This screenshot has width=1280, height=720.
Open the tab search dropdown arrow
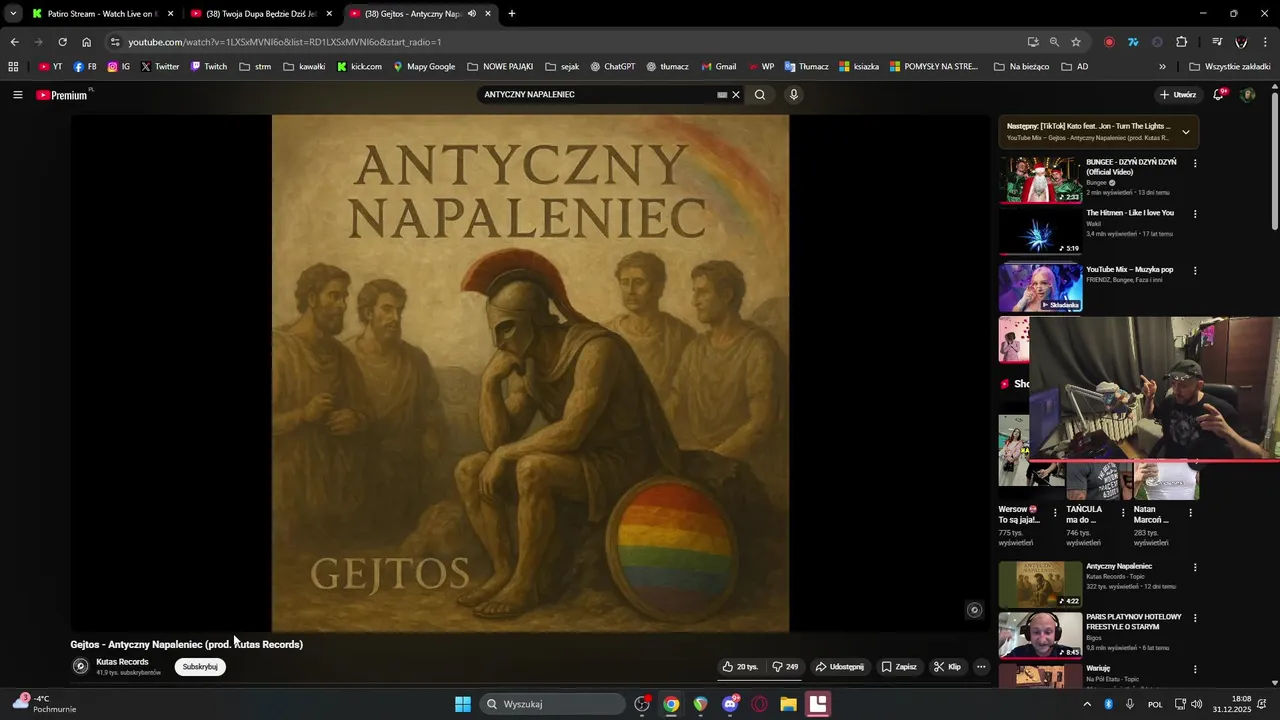[x=13, y=14]
